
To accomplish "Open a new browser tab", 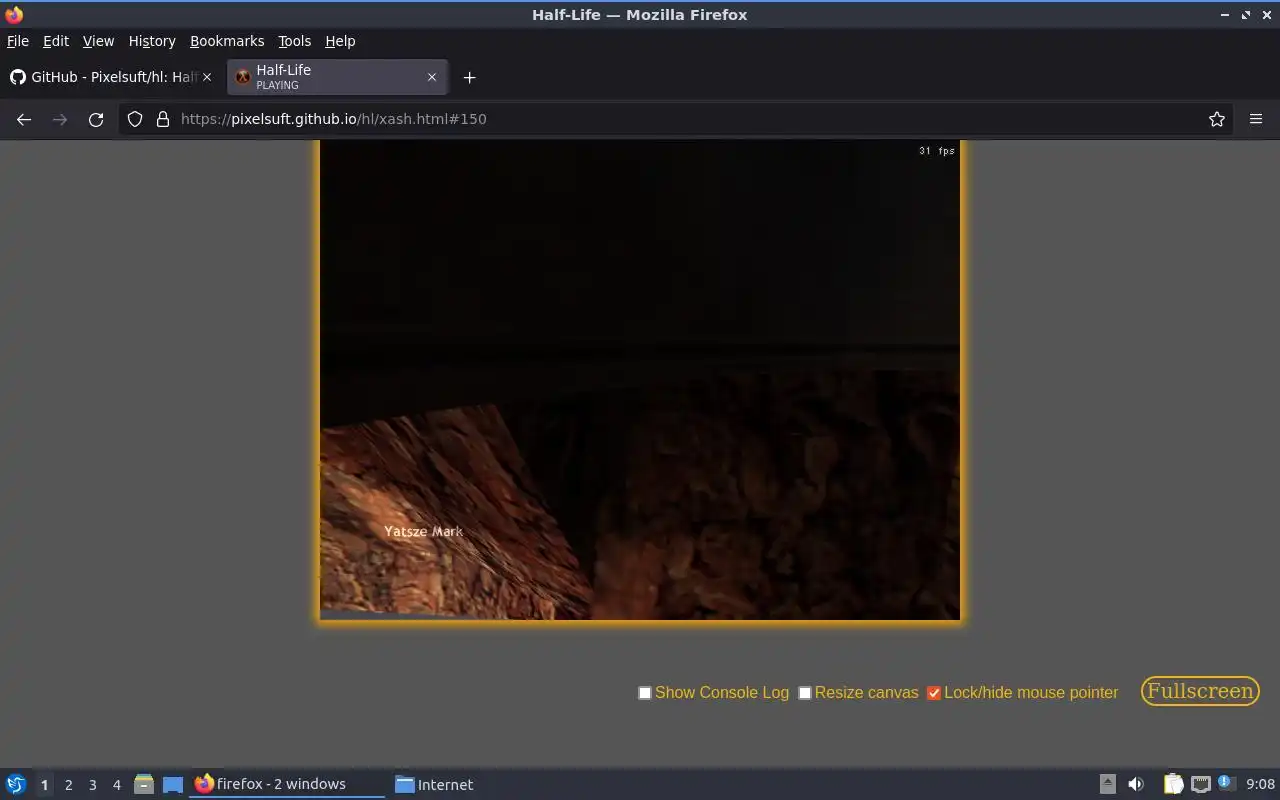I will [469, 77].
